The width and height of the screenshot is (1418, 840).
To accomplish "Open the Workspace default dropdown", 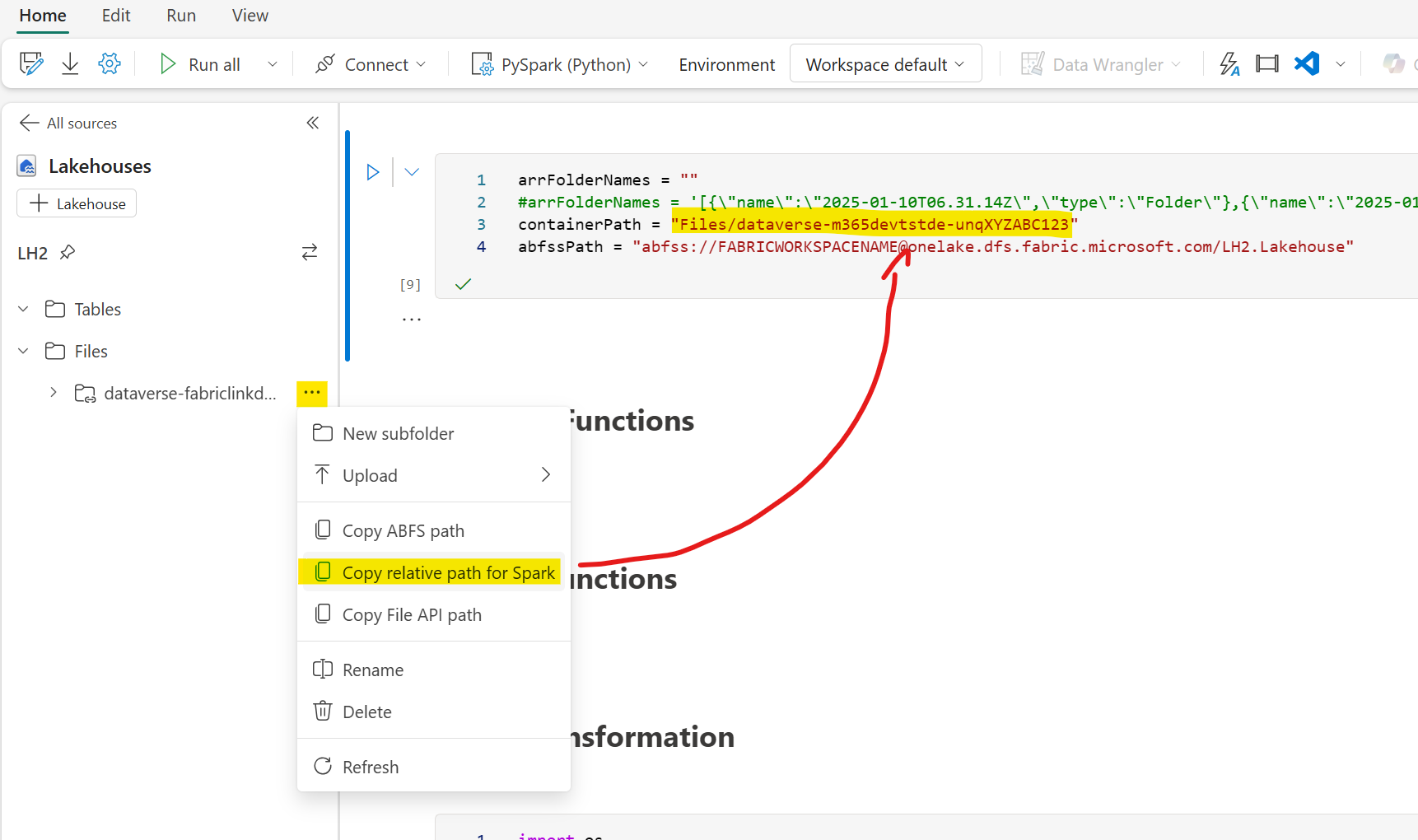I will point(885,63).
